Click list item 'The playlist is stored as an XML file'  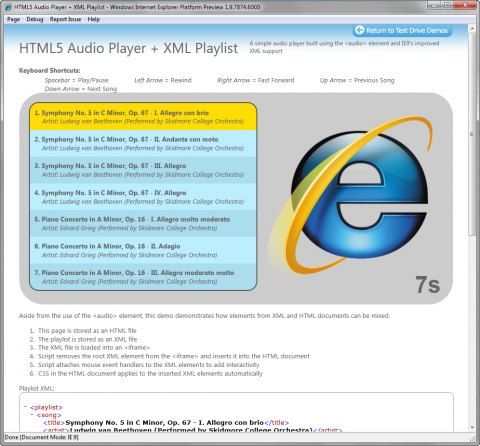87,339
